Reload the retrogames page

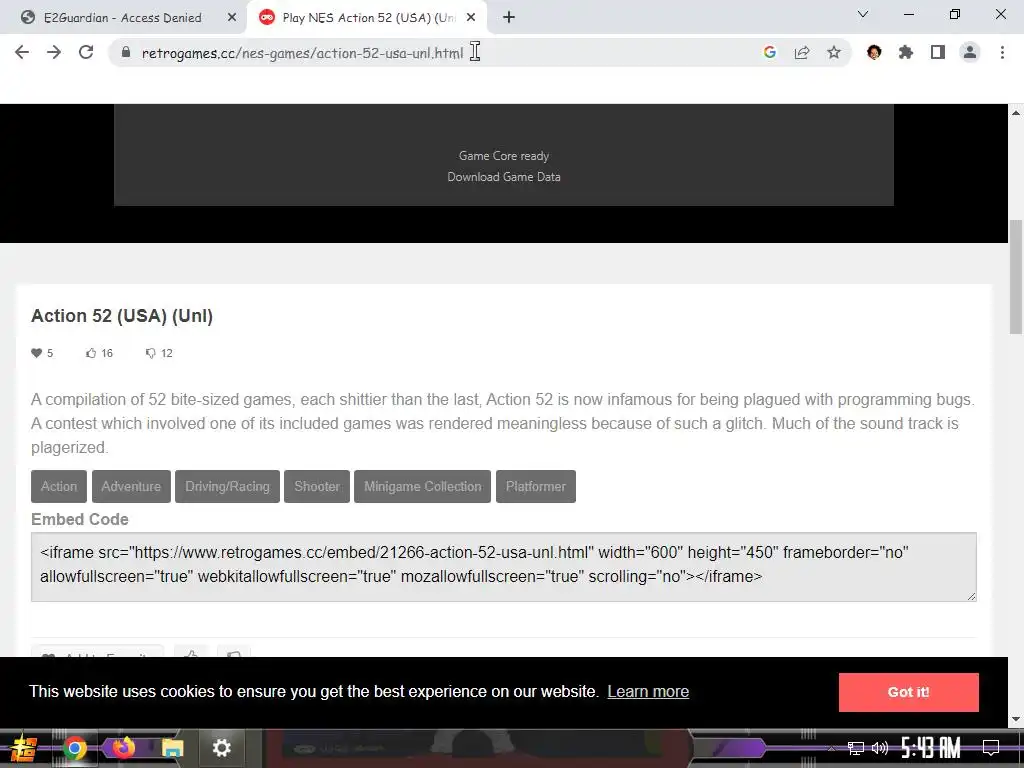pyautogui.click(x=86, y=52)
